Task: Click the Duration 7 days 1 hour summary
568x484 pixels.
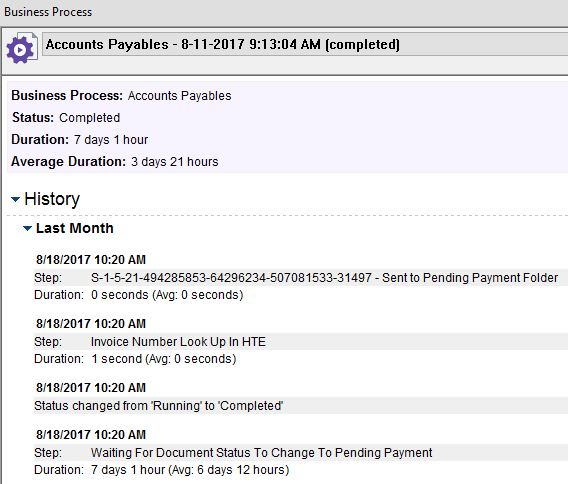Action: coord(80,139)
